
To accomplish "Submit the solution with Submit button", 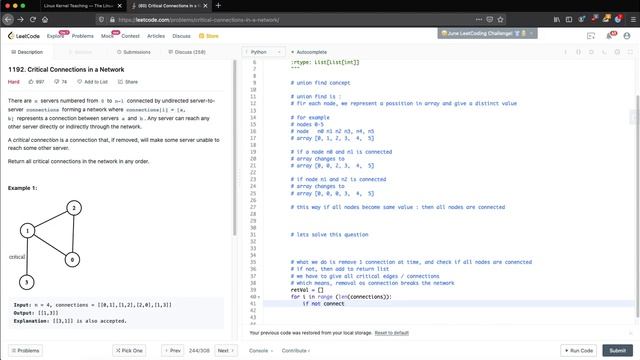I will point(618,351).
